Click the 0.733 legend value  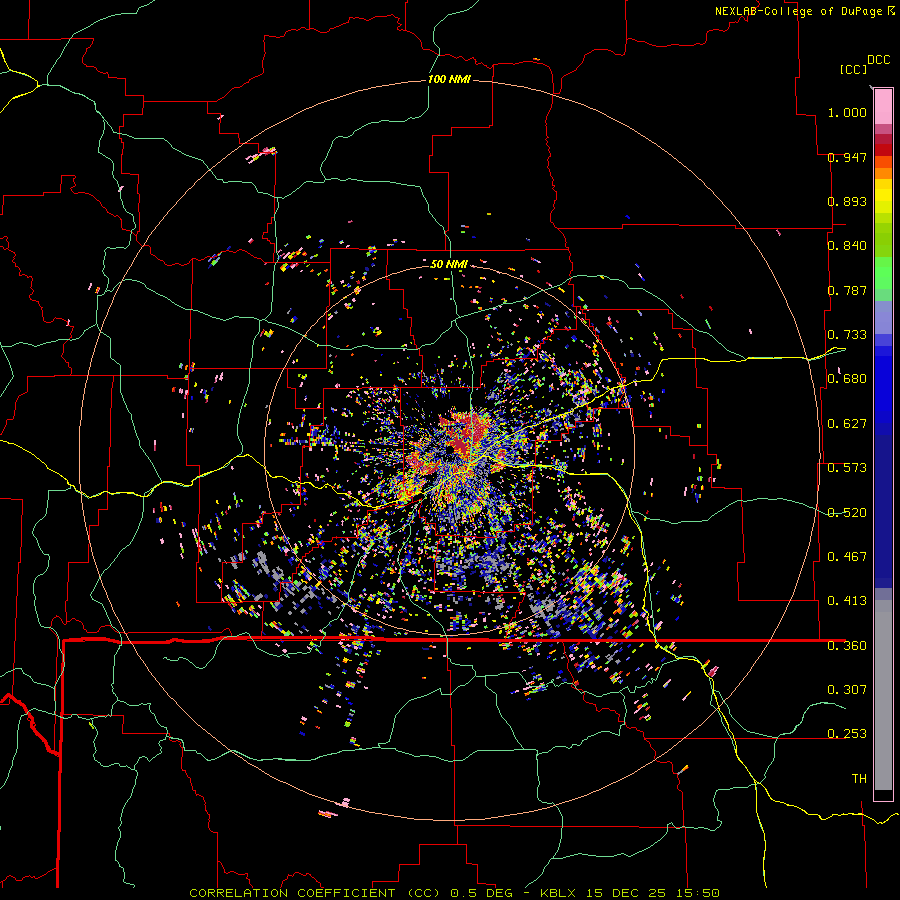tap(847, 335)
